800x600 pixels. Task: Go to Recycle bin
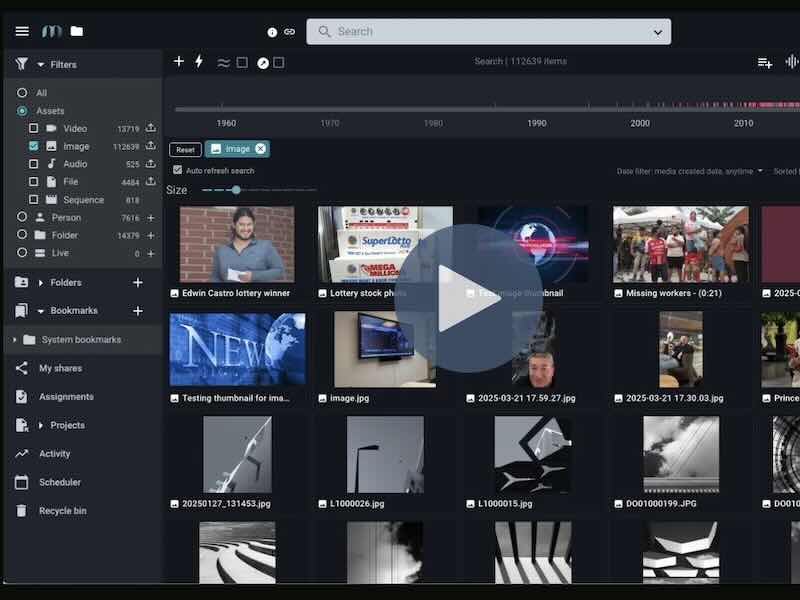[62, 511]
